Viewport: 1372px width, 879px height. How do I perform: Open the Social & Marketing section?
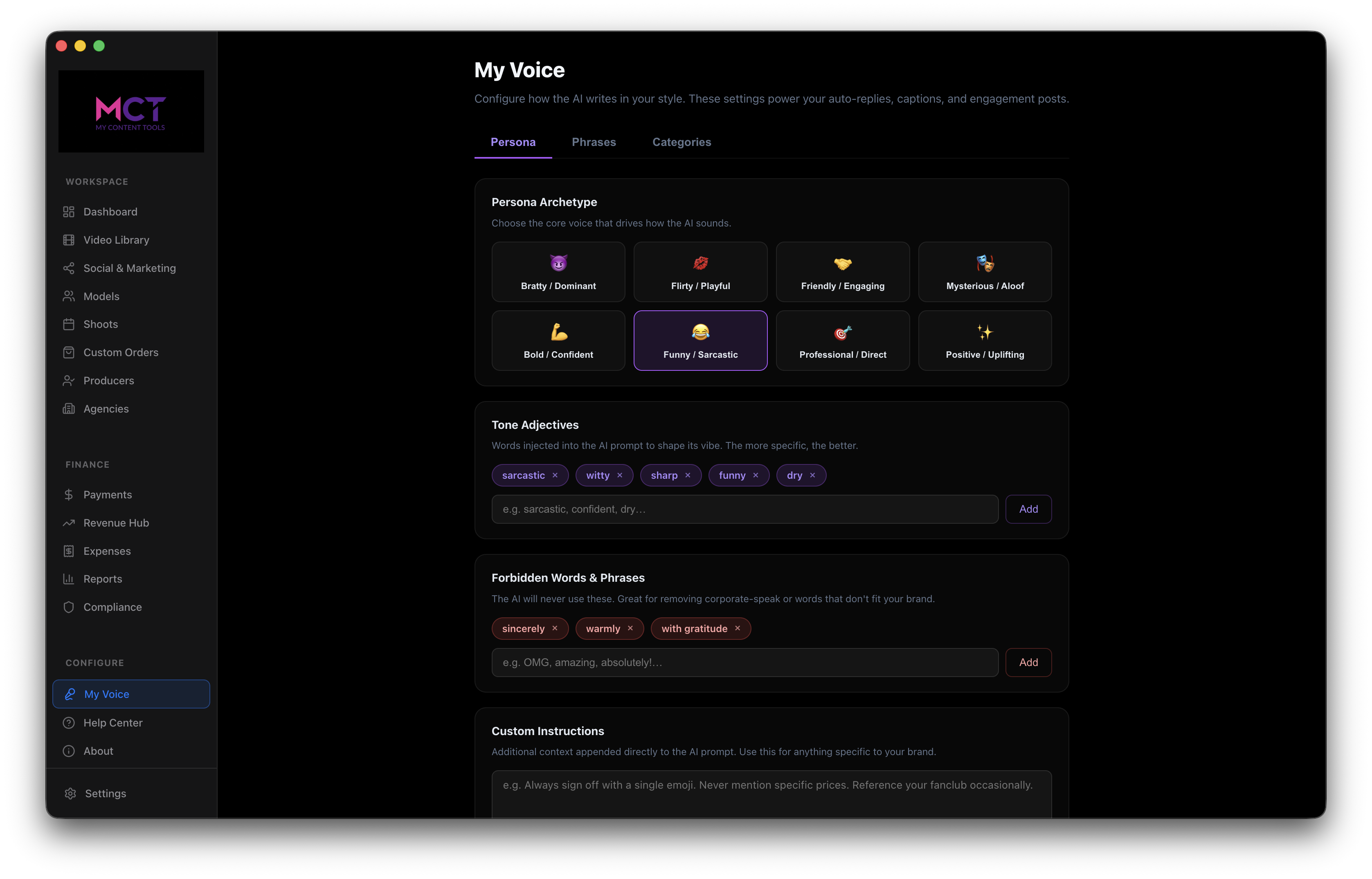129,268
